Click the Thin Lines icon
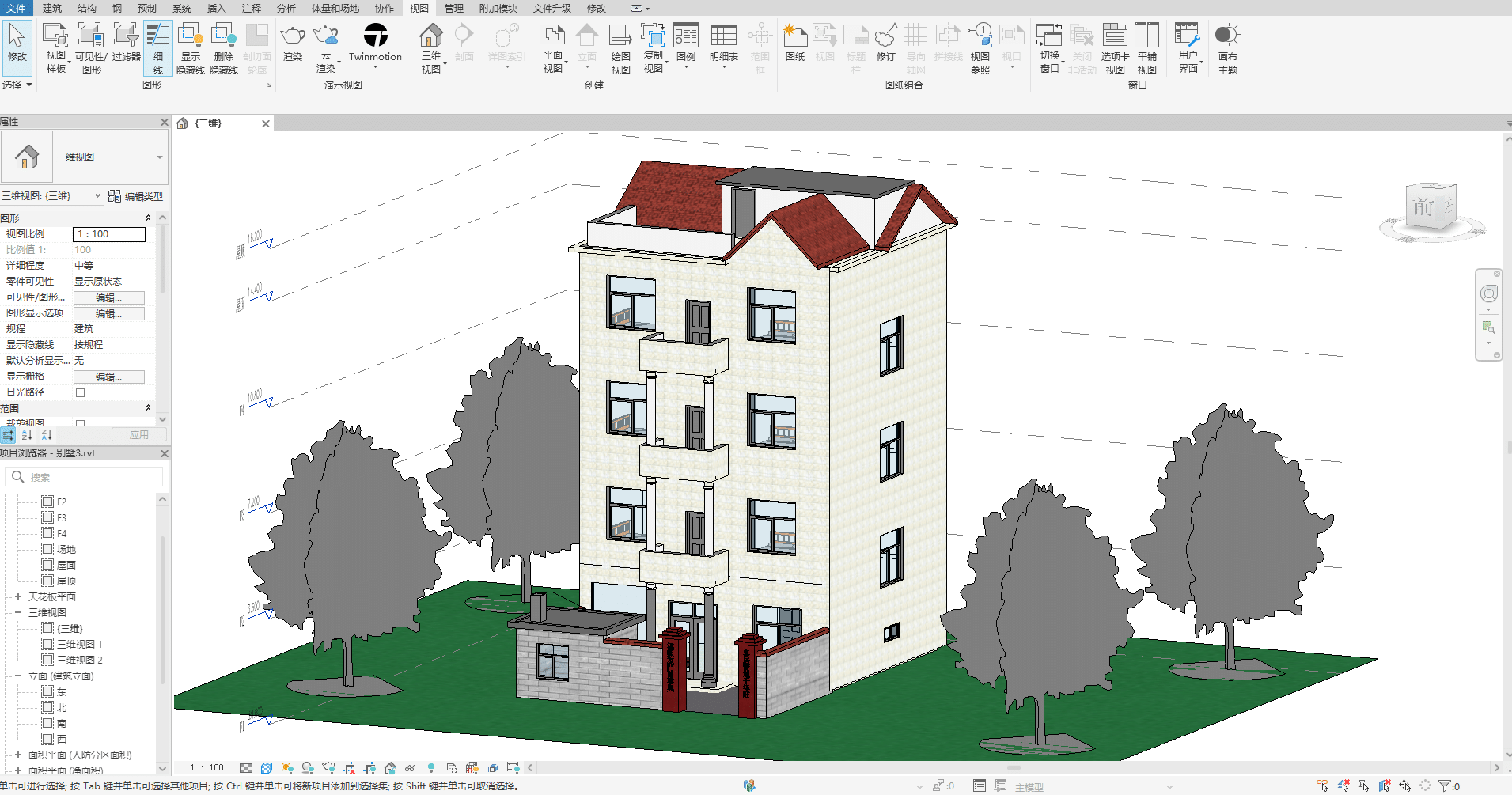This screenshot has height=795, width=1512. pos(157,47)
